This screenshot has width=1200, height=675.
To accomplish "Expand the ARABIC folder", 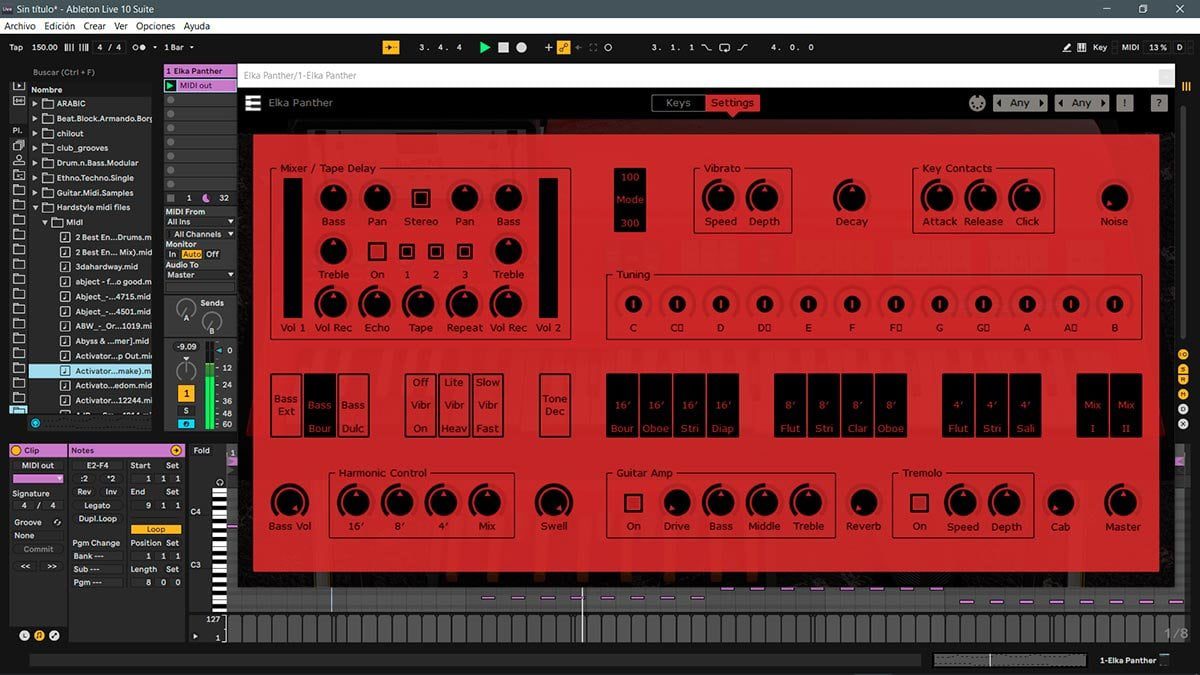I will 35,103.
